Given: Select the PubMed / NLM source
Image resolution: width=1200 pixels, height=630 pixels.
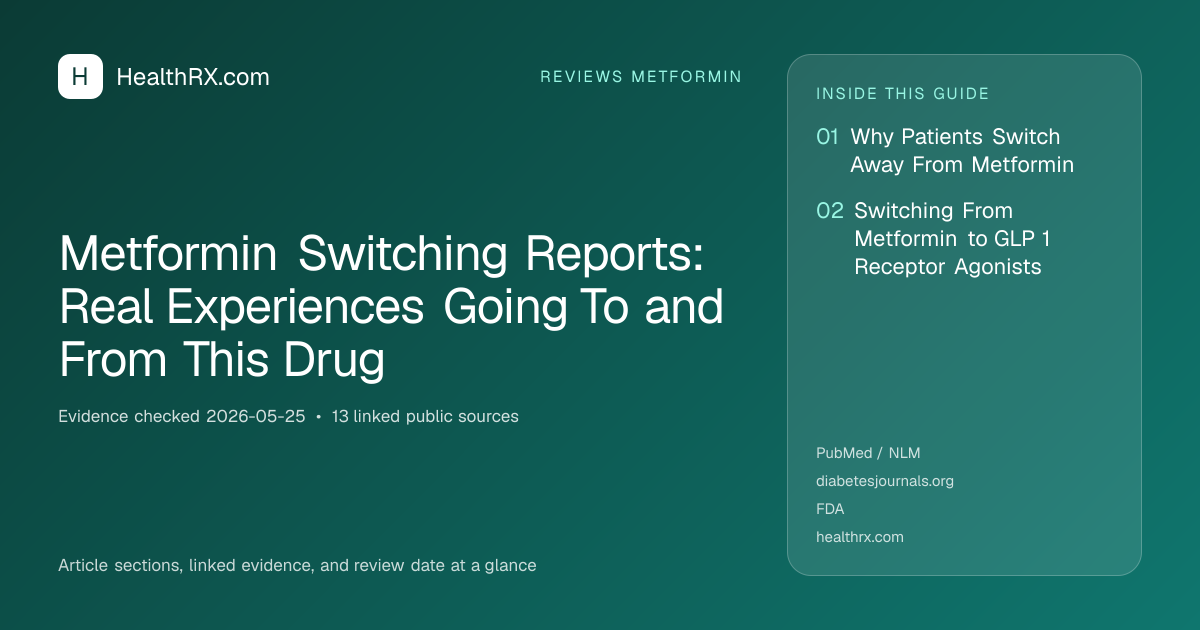Looking at the screenshot, I should pyautogui.click(x=868, y=453).
